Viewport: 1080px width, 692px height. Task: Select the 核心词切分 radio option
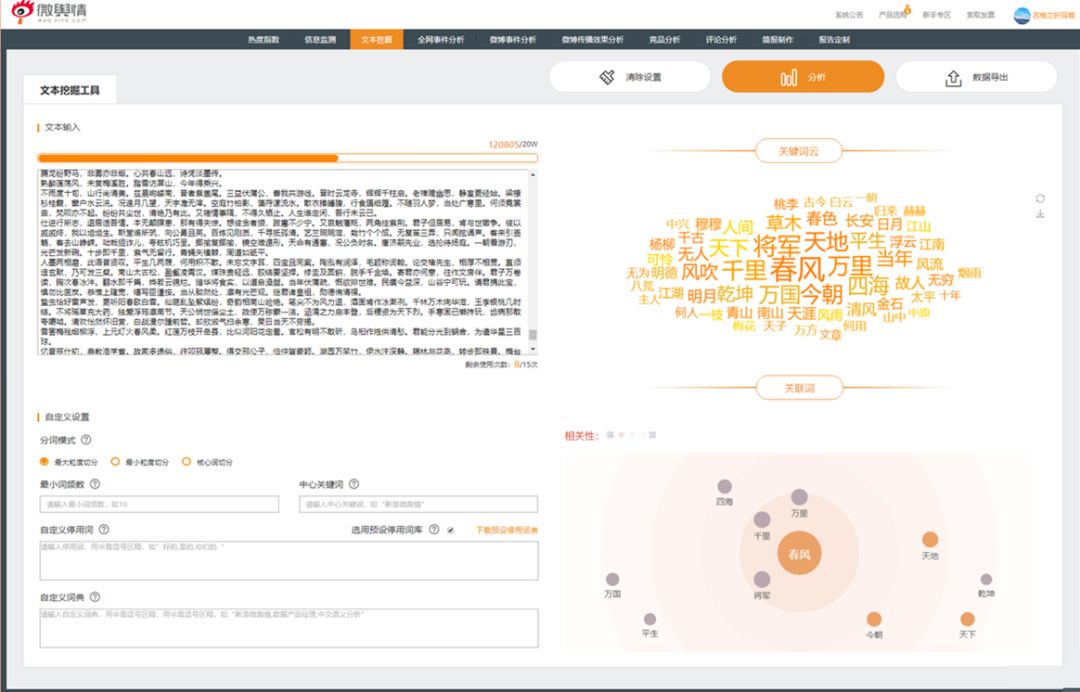click(186, 461)
